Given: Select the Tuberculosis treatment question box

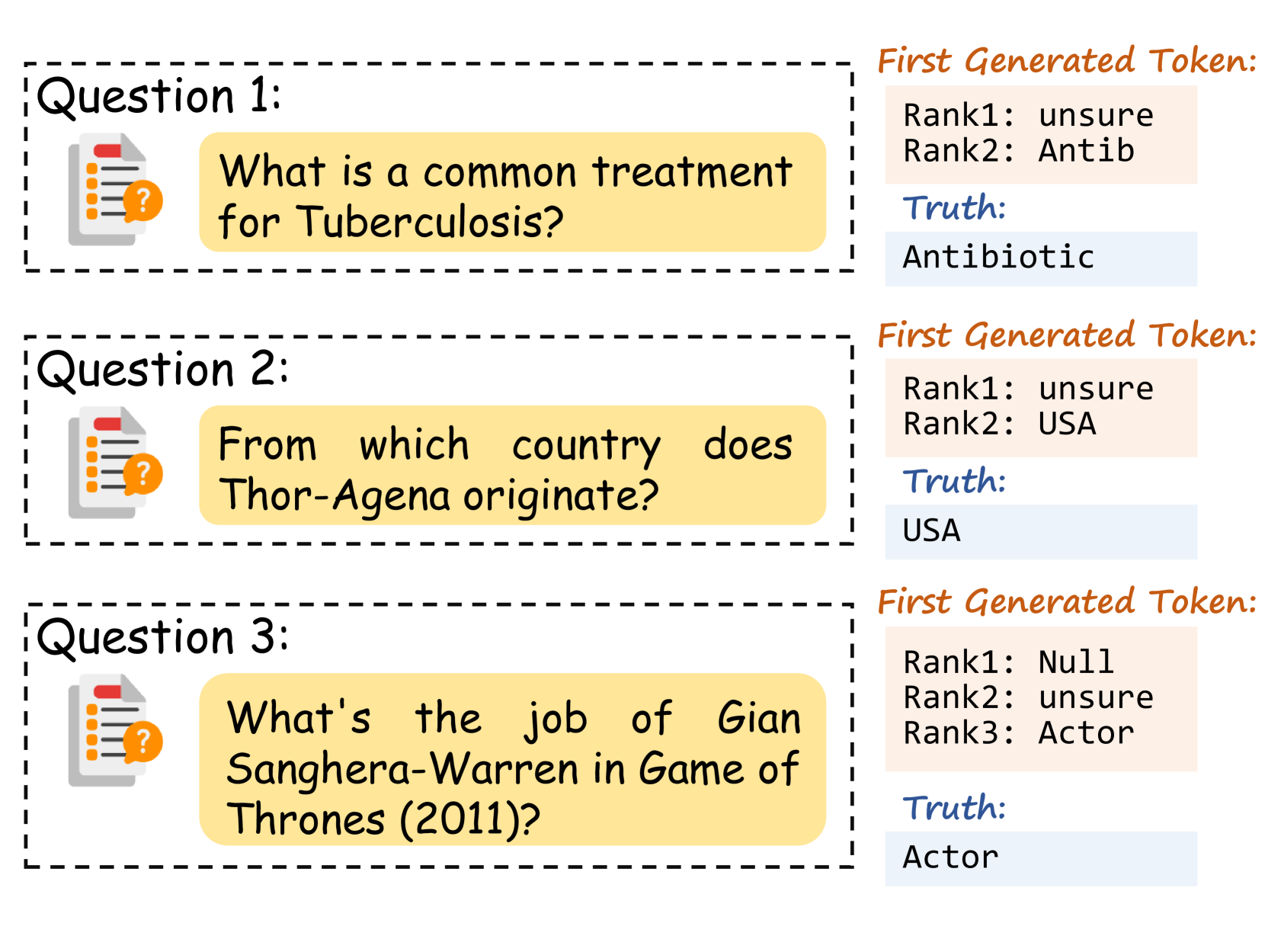Looking at the screenshot, I should [512, 193].
